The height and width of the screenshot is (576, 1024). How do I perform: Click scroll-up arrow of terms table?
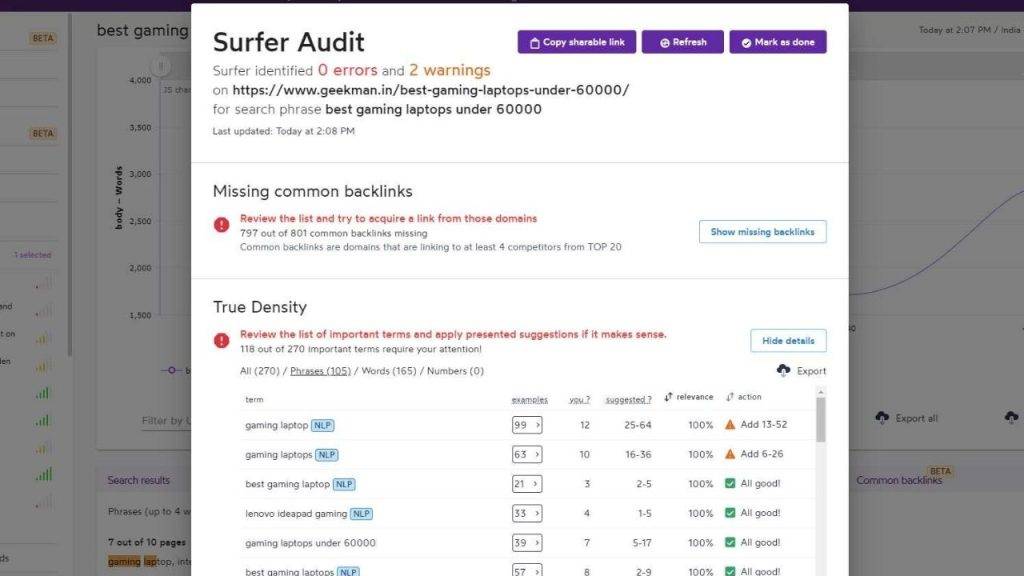[x=821, y=392]
